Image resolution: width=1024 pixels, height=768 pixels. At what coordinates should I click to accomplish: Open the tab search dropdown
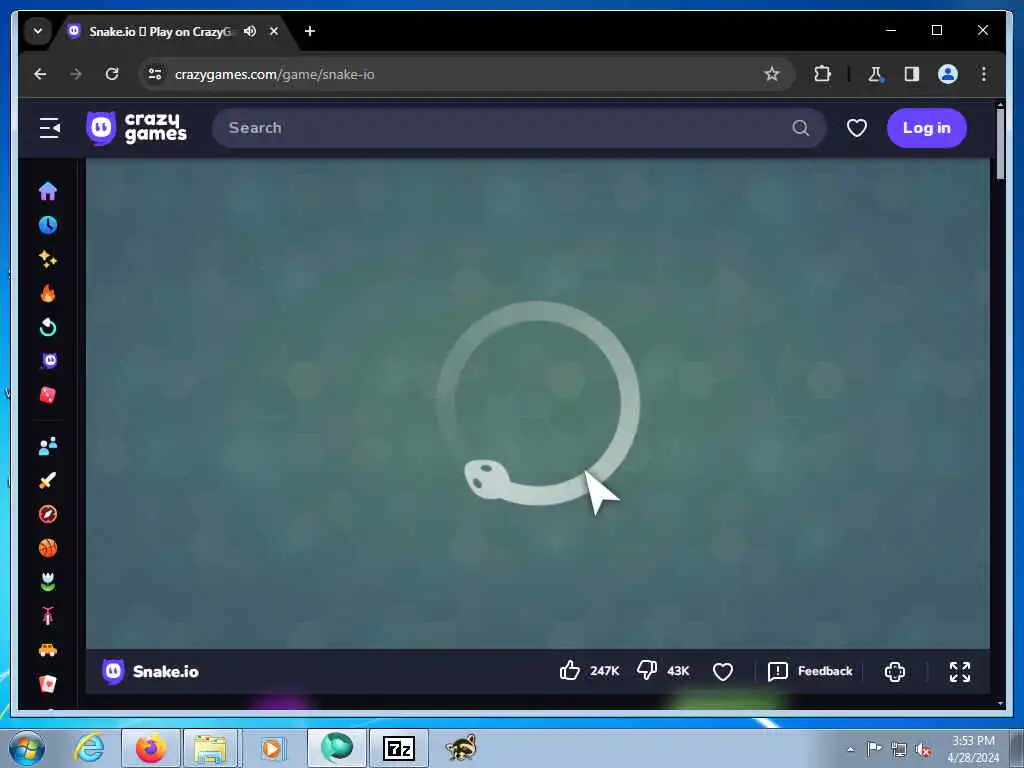click(x=38, y=31)
